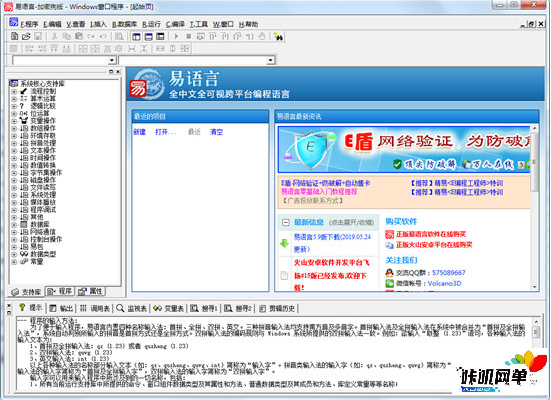Click the red icon beside 正版易语言软件在线购买
This screenshot has height=400, width=551.
[x=389, y=234]
